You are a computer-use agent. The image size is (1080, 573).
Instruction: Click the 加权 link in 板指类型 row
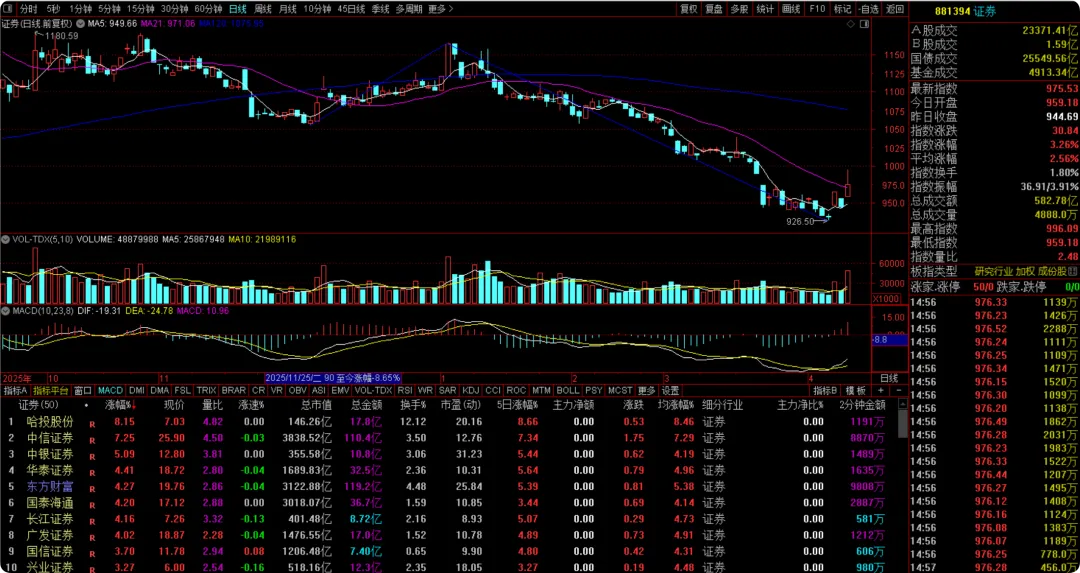pyautogui.click(x=1026, y=271)
